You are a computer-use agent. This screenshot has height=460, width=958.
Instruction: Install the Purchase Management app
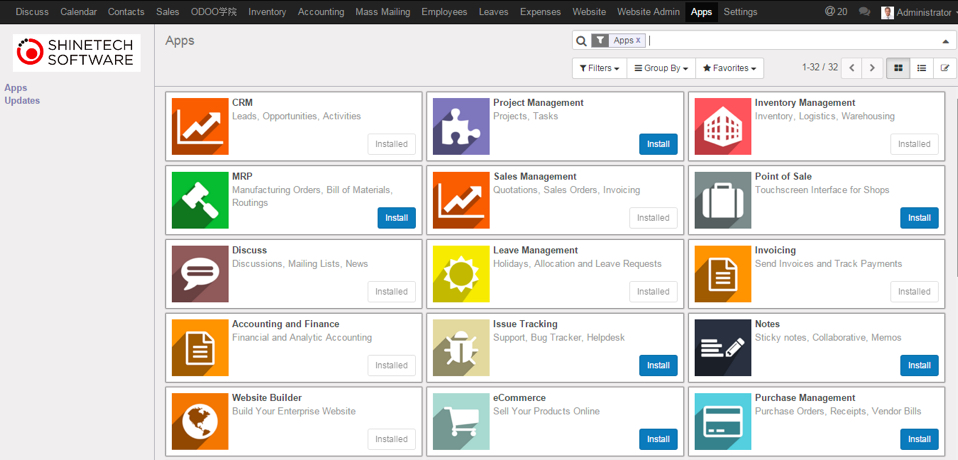(919, 439)
